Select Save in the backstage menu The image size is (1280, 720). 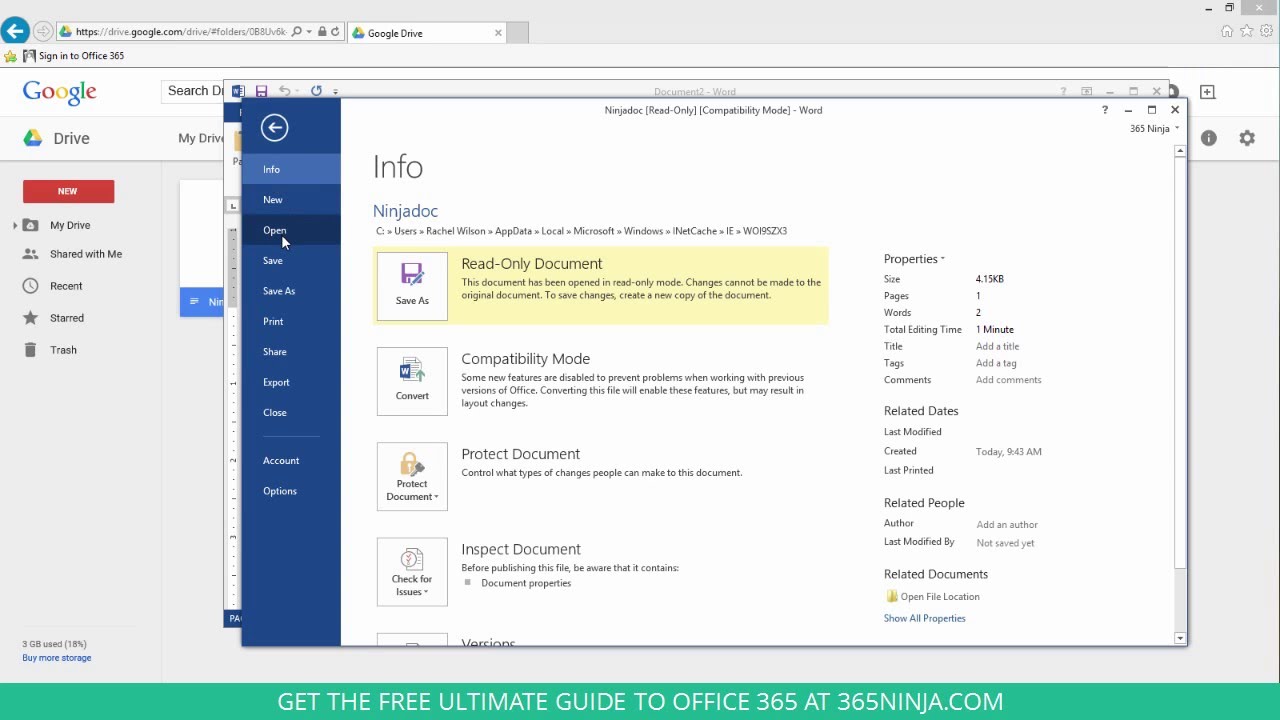291,260
